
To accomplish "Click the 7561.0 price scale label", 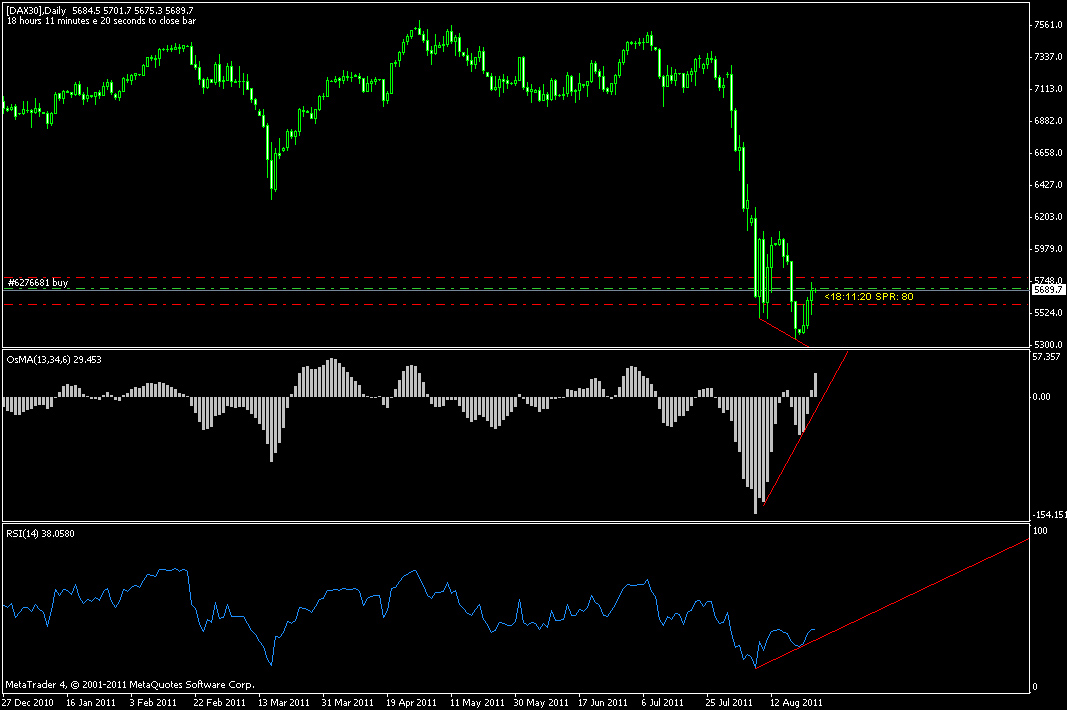I will pyautogui.click(x=1048, y=25).
